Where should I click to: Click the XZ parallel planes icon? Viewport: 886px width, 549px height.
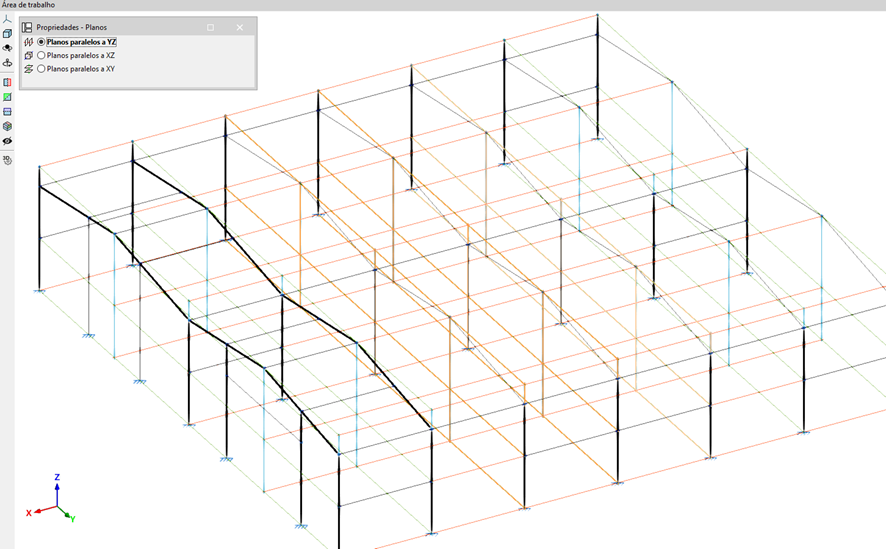pos(29,55)
